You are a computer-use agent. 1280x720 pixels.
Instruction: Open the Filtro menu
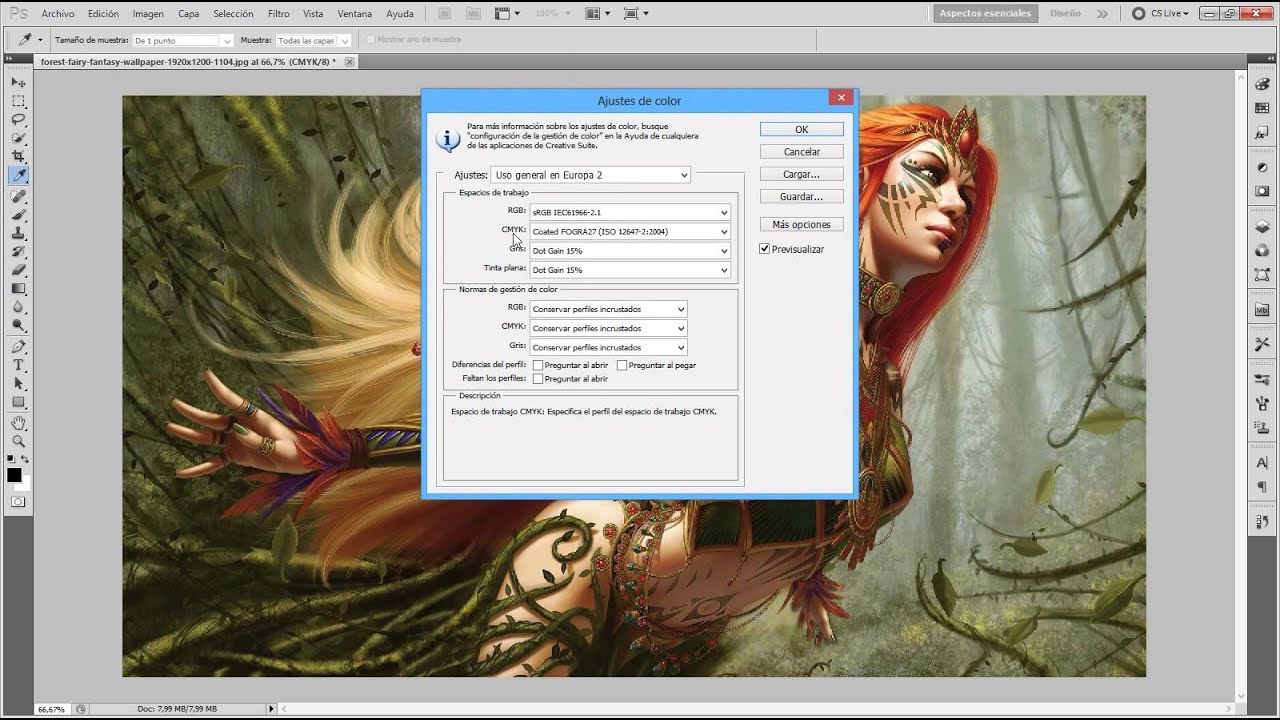[279, 14]
